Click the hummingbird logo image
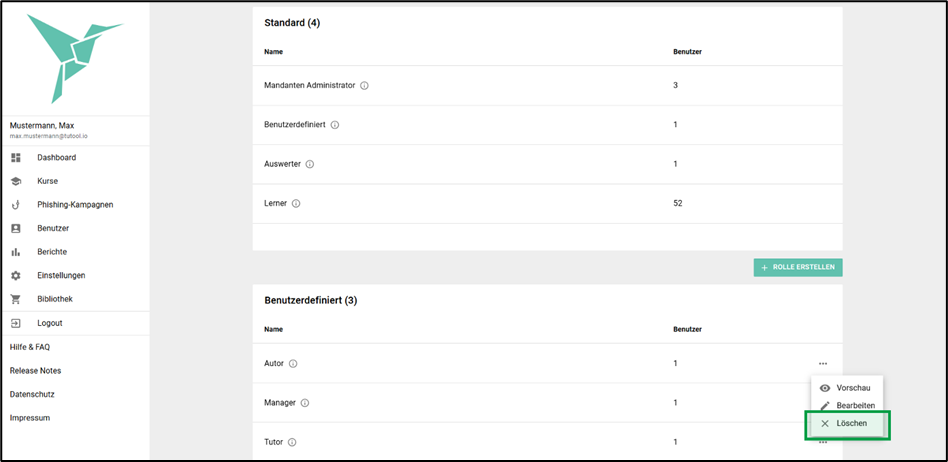This screenshot has height=462, width=948. pyautogui.click(x=75, y=58)
